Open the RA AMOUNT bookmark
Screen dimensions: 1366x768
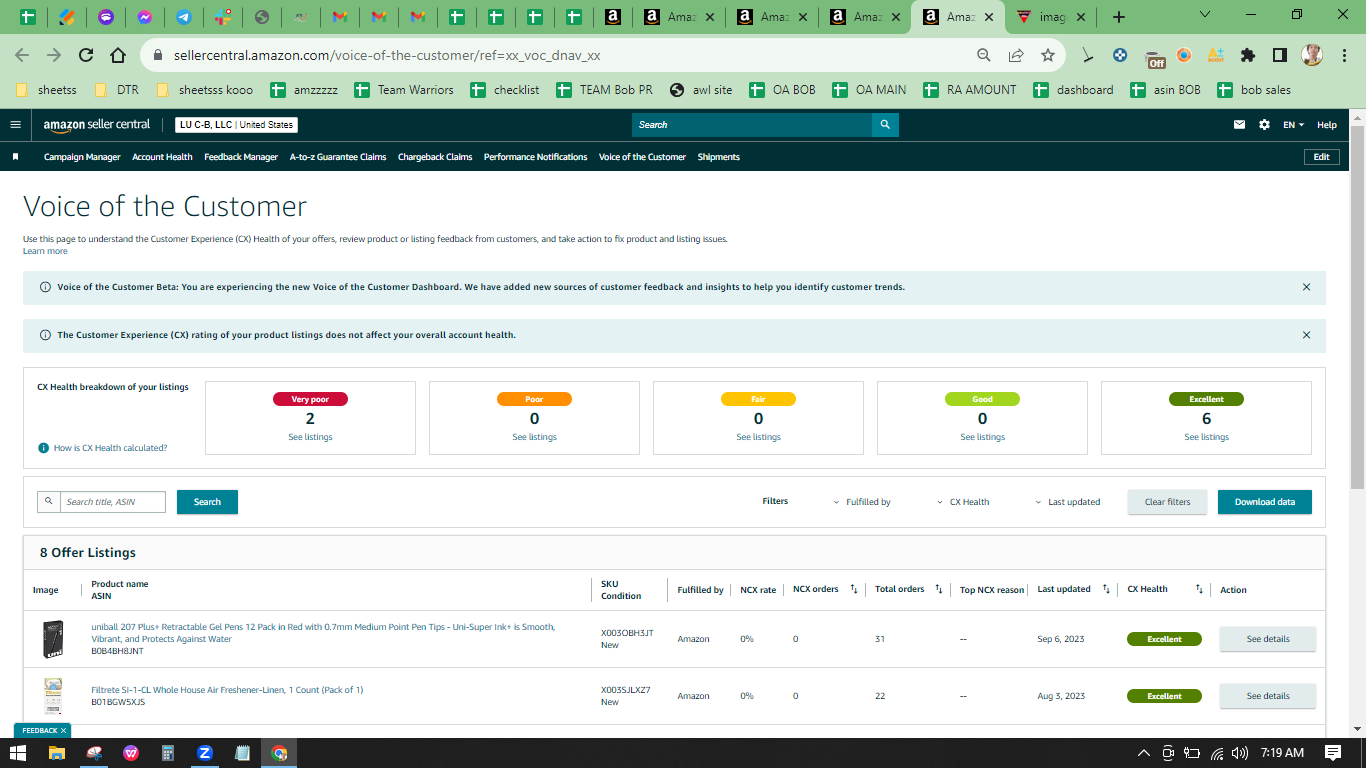[970, 90]
